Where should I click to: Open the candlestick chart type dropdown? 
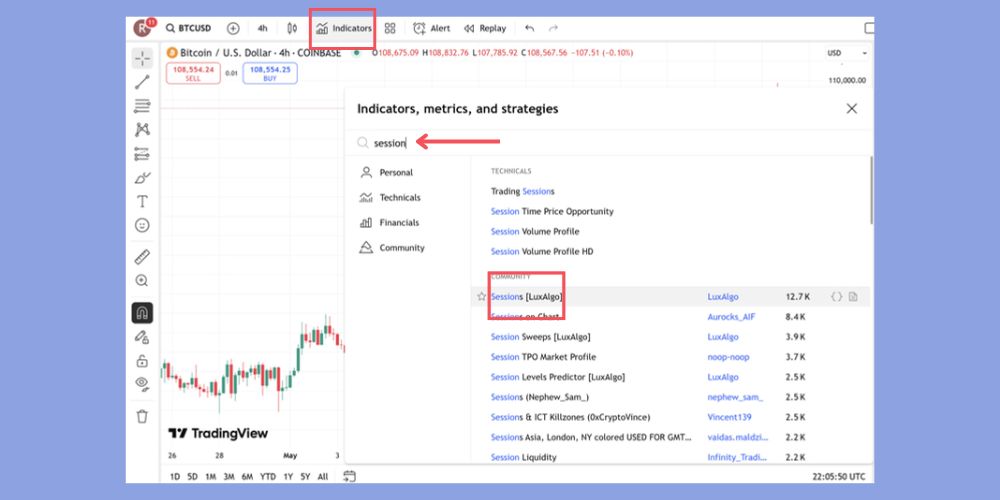[x=292, y=29]
